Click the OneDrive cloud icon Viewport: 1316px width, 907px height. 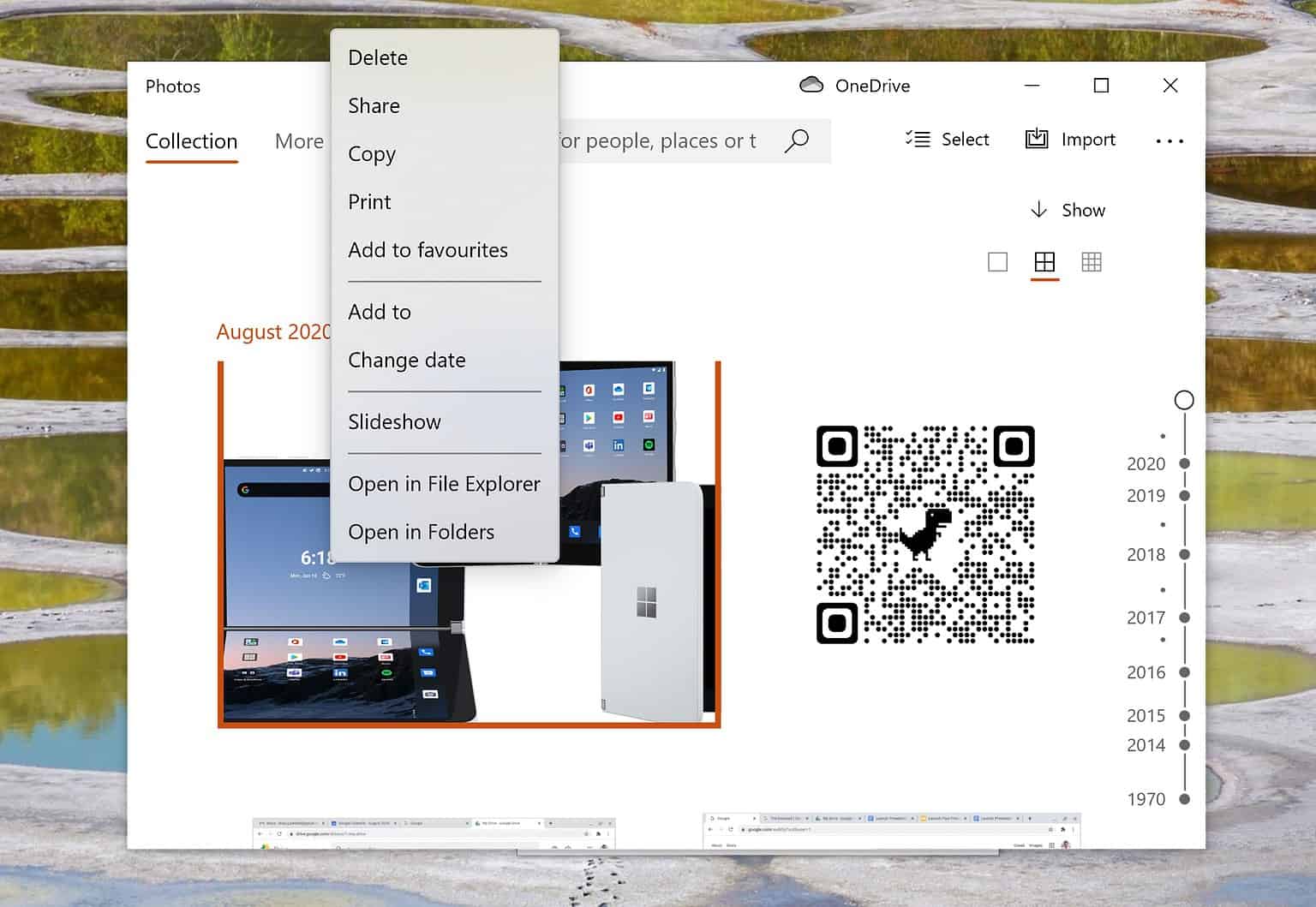point(811,85)
